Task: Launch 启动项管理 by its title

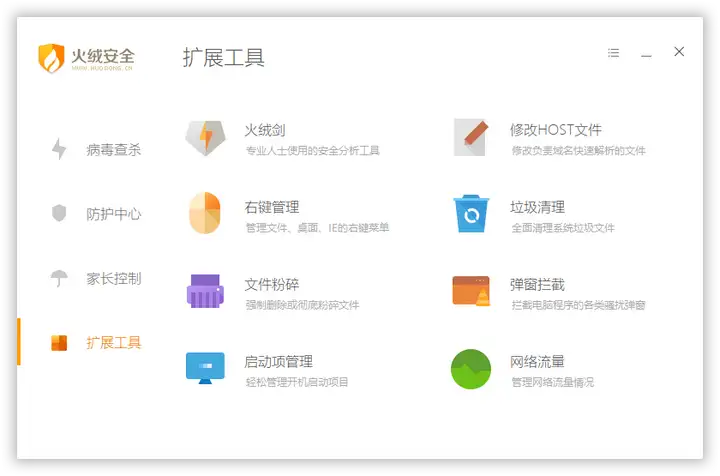Action: coord(278,362)
